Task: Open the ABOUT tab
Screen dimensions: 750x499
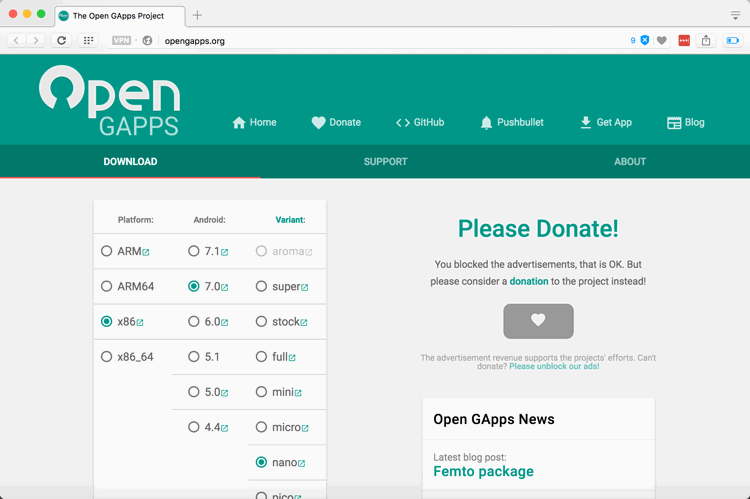Action: pos(630,162)
